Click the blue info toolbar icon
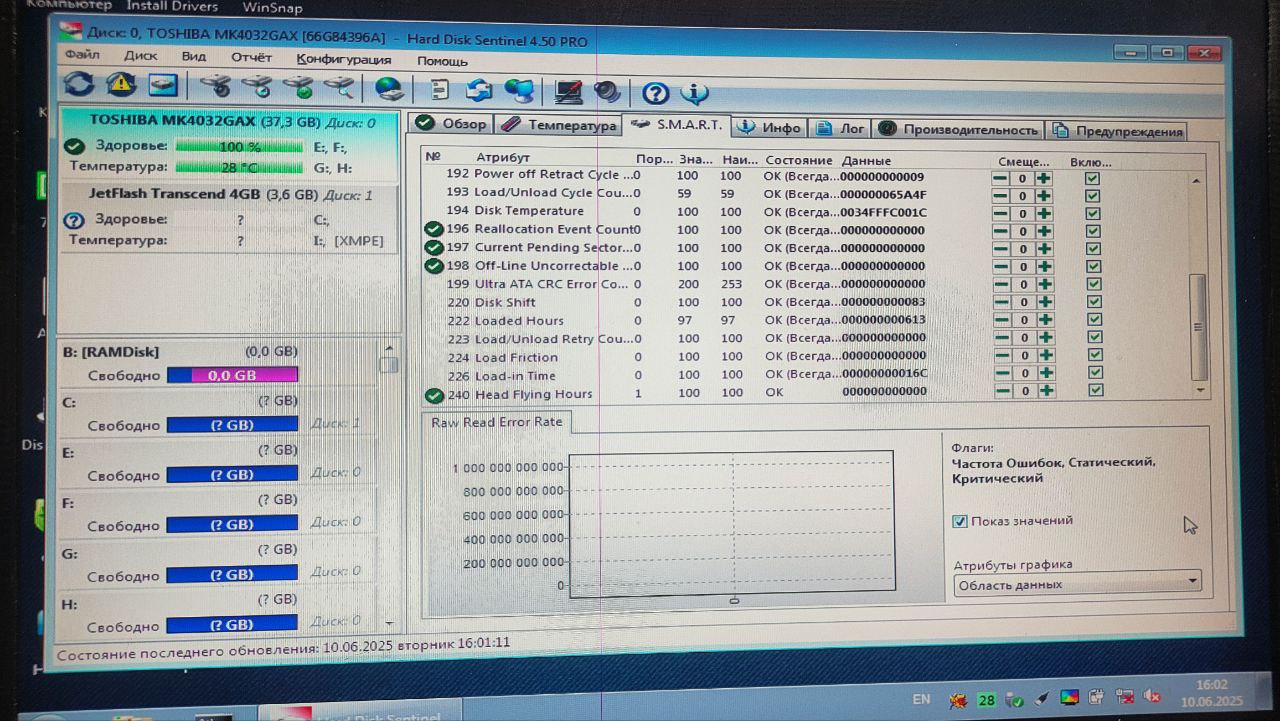The height and width of the screenshot is (721, 1280). [694, 94]
